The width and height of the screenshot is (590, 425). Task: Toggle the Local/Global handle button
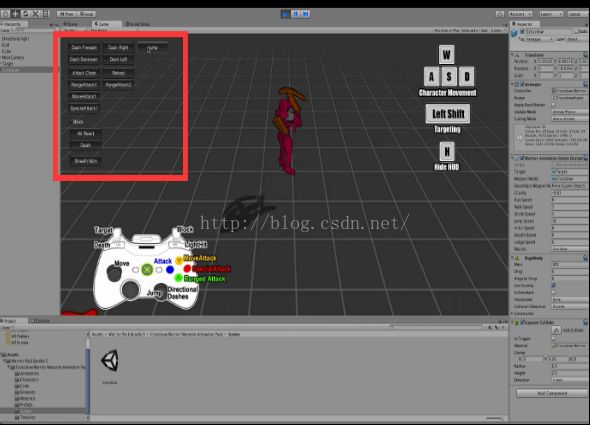pos(86,14)
